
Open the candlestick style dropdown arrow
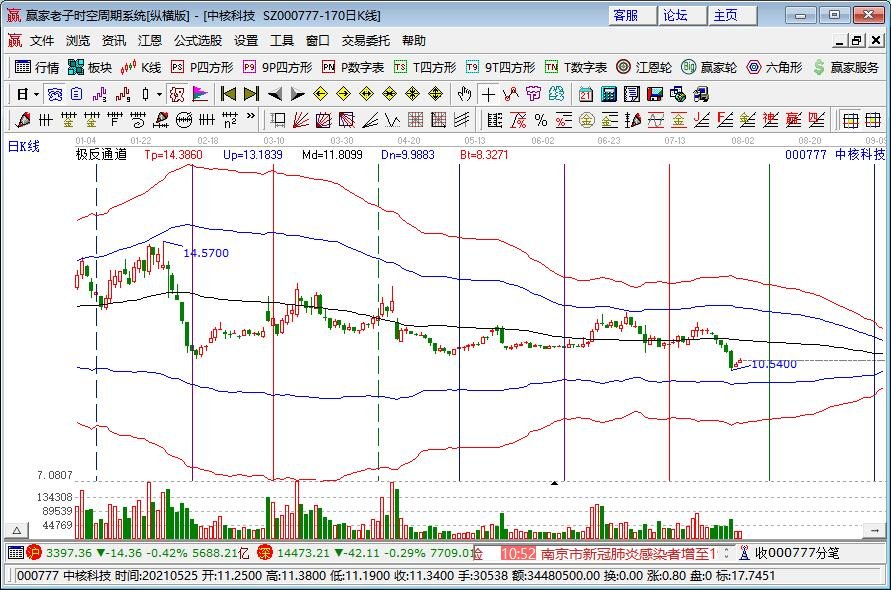159,94
